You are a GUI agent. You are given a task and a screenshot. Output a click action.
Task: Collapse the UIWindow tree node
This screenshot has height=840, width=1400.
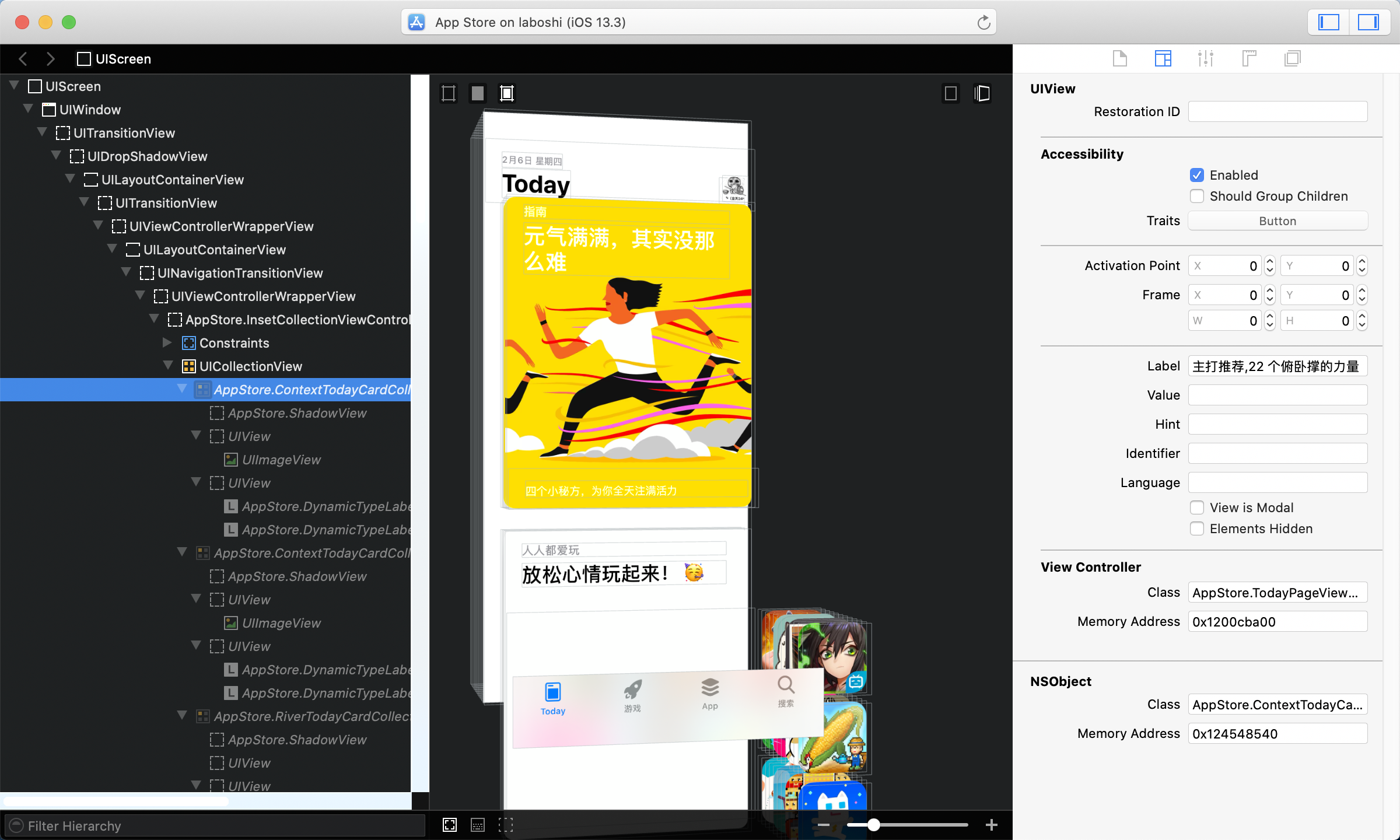pyautogui.click(x=28, y=109)
